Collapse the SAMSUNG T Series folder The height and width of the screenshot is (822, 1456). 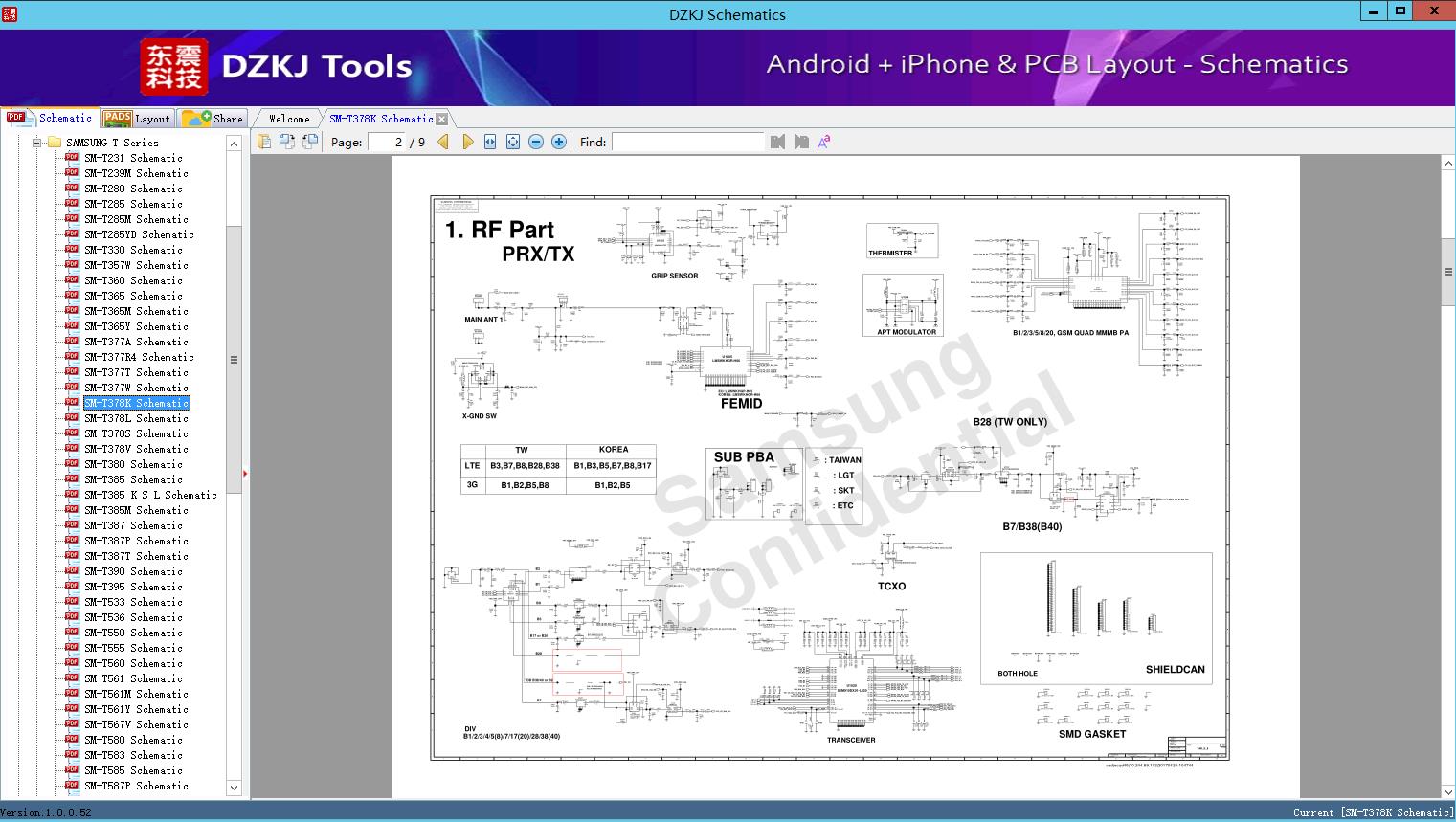tap(37, 143)
